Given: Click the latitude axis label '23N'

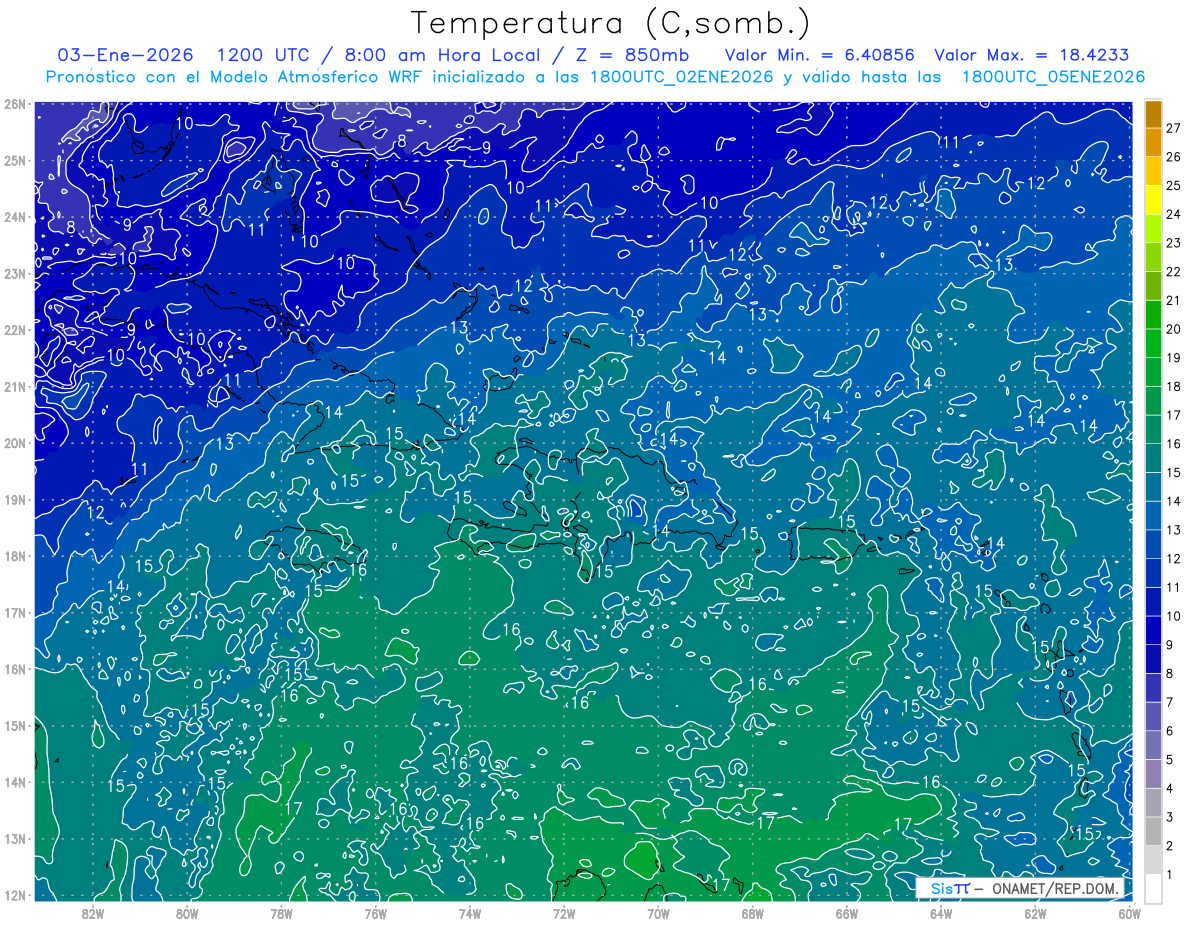Looking at the screenshot, I should [x=15, y=274].
